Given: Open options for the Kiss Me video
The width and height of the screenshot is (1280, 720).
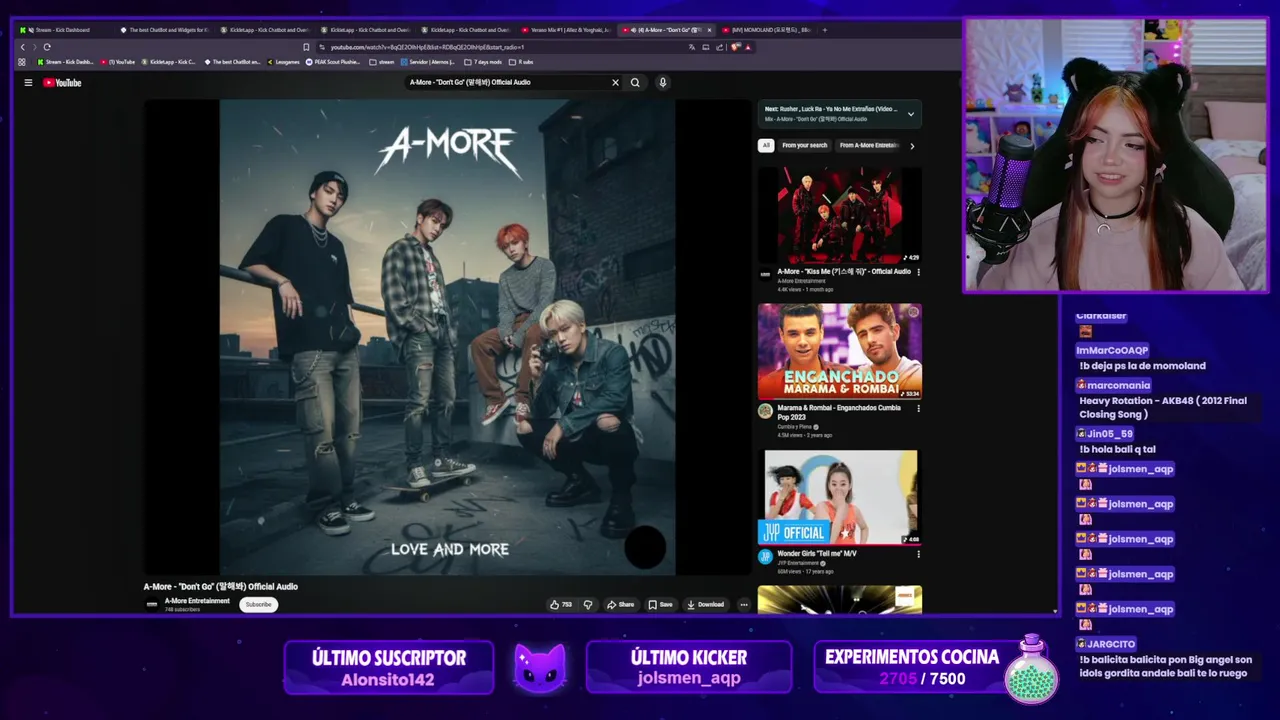Looking at the screenshot, I should [x=918, y=272].
